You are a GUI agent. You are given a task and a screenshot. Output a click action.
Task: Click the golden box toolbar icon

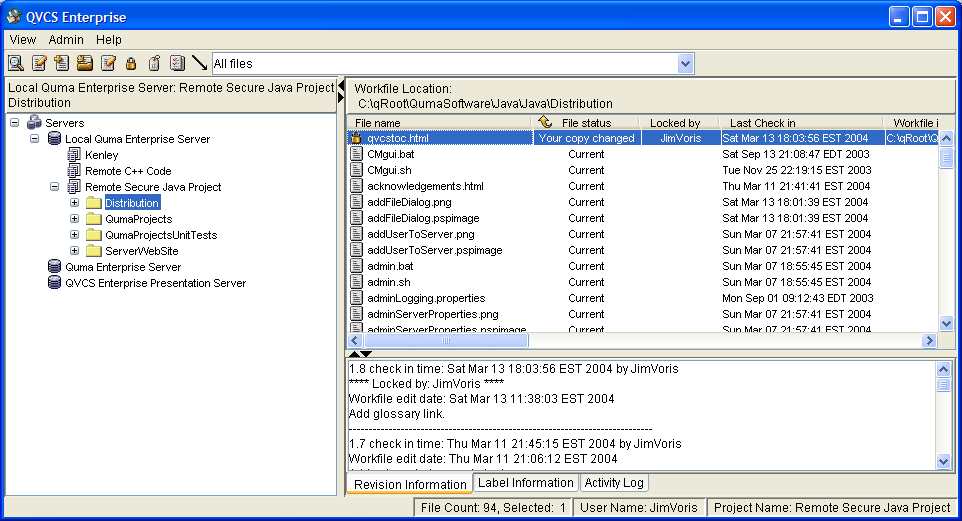click(85, 63)
